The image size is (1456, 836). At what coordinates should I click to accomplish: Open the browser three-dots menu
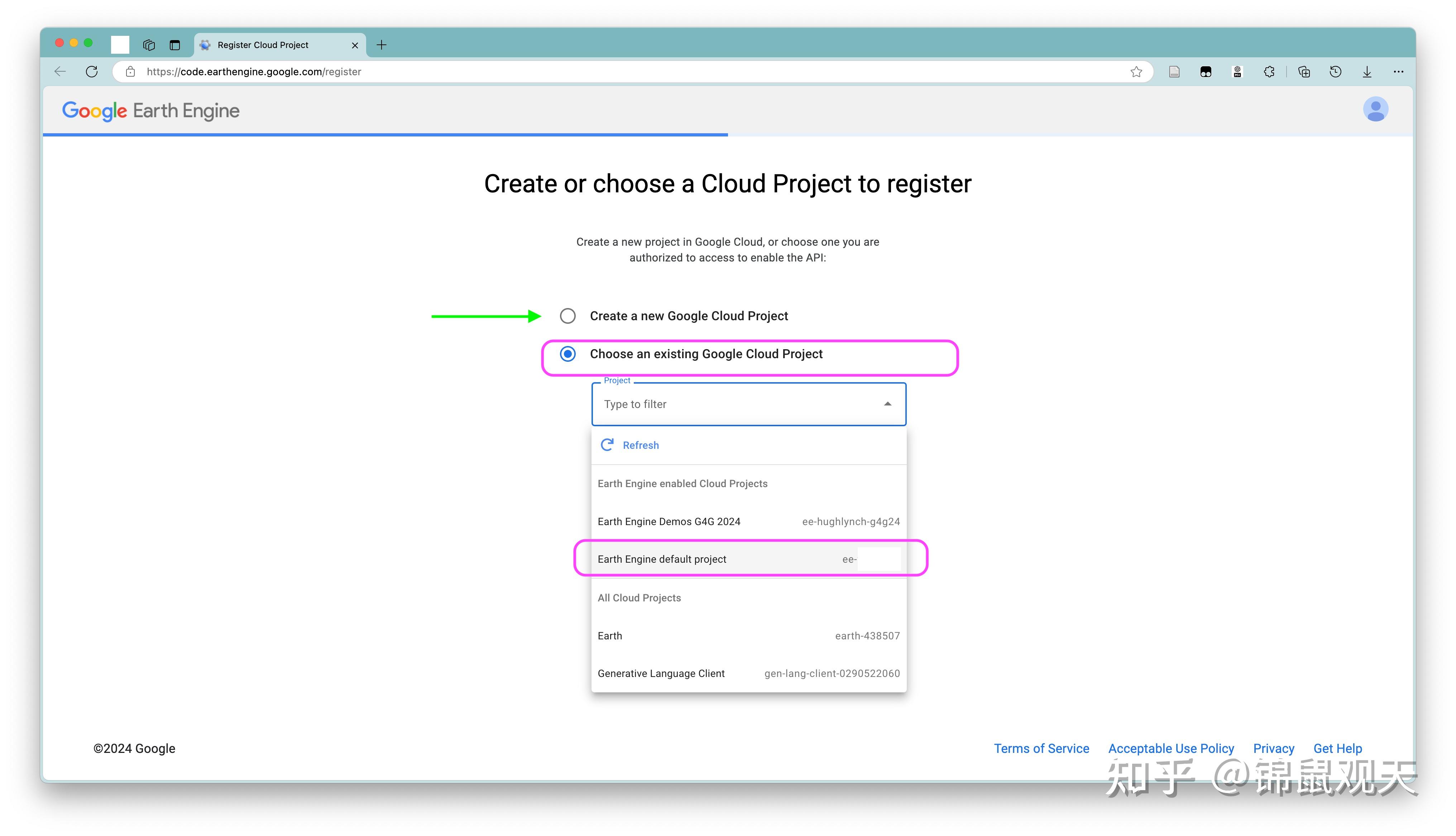tap(1399, 72)
